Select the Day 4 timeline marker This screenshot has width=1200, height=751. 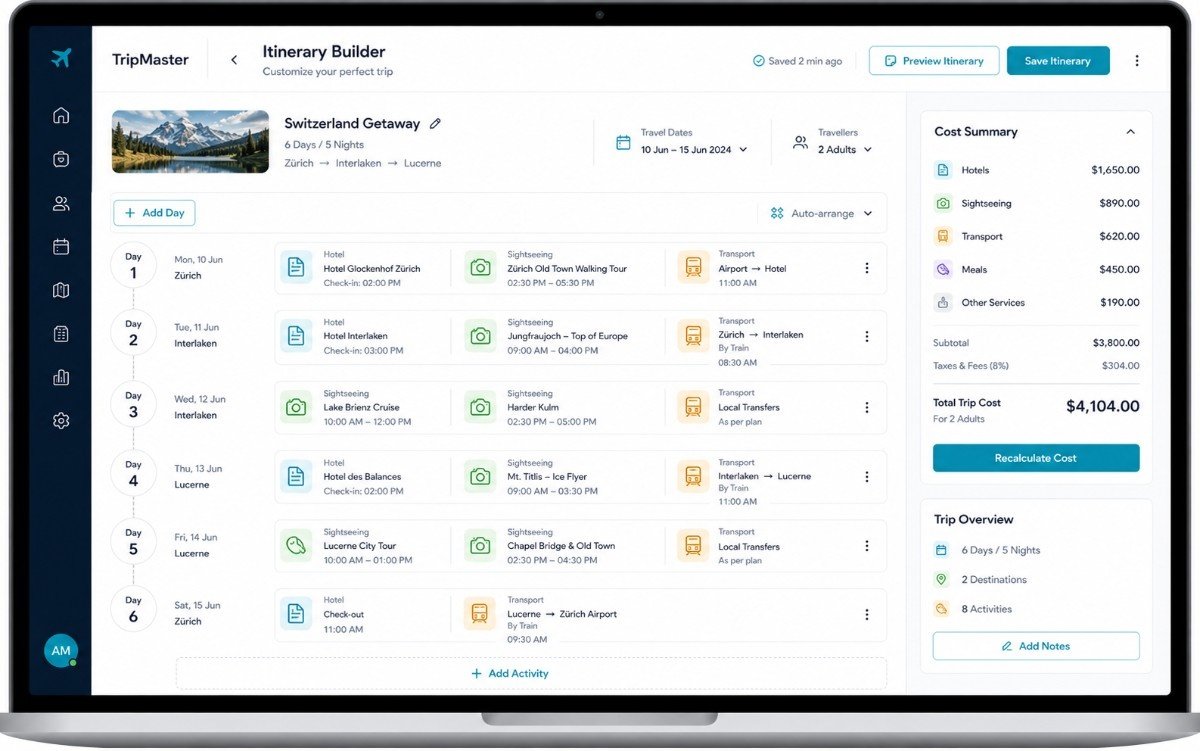point(133,474)
